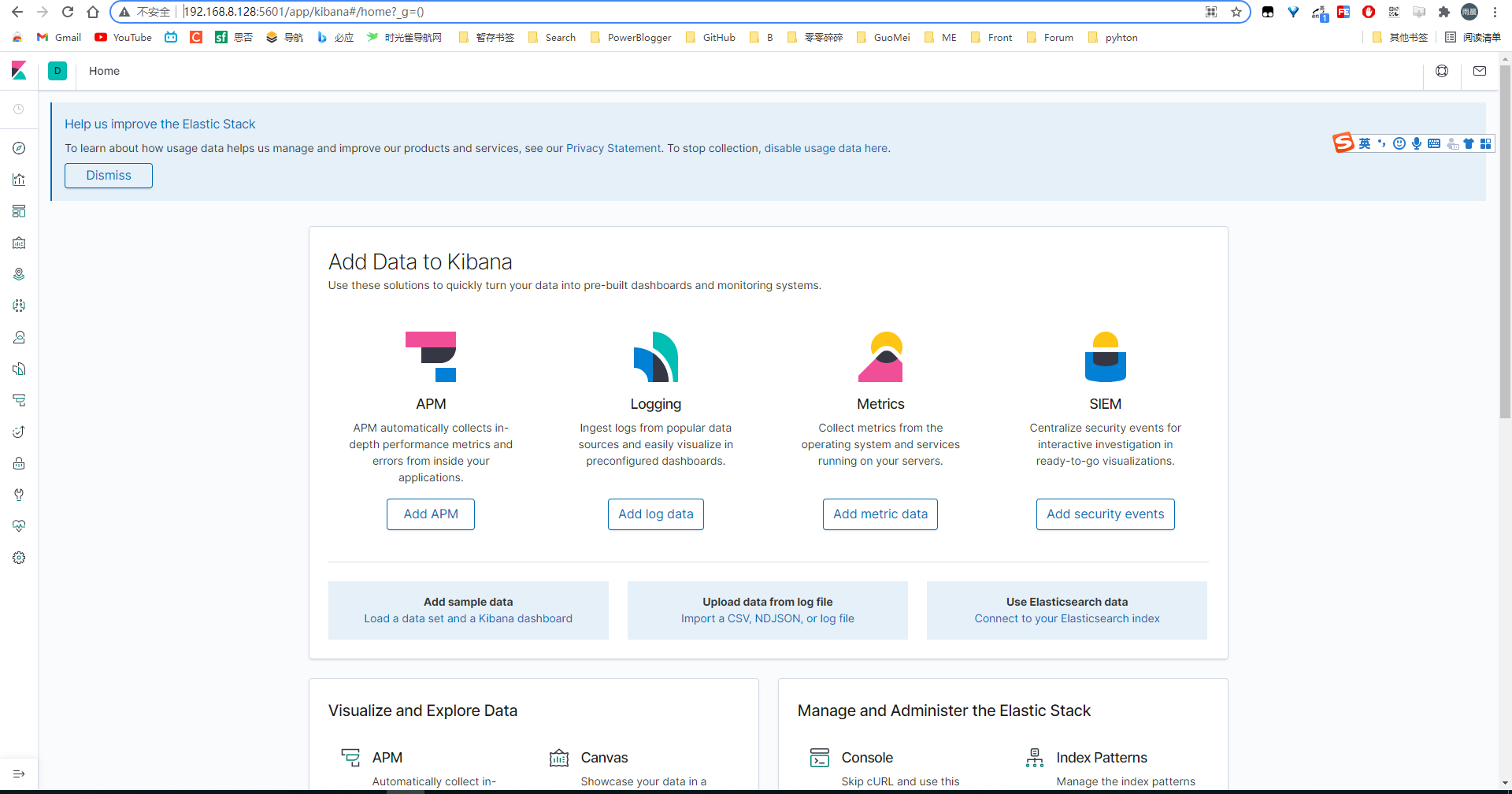Reload the page in browser
The image size is (1512, 794).
(x=68, y=12)
